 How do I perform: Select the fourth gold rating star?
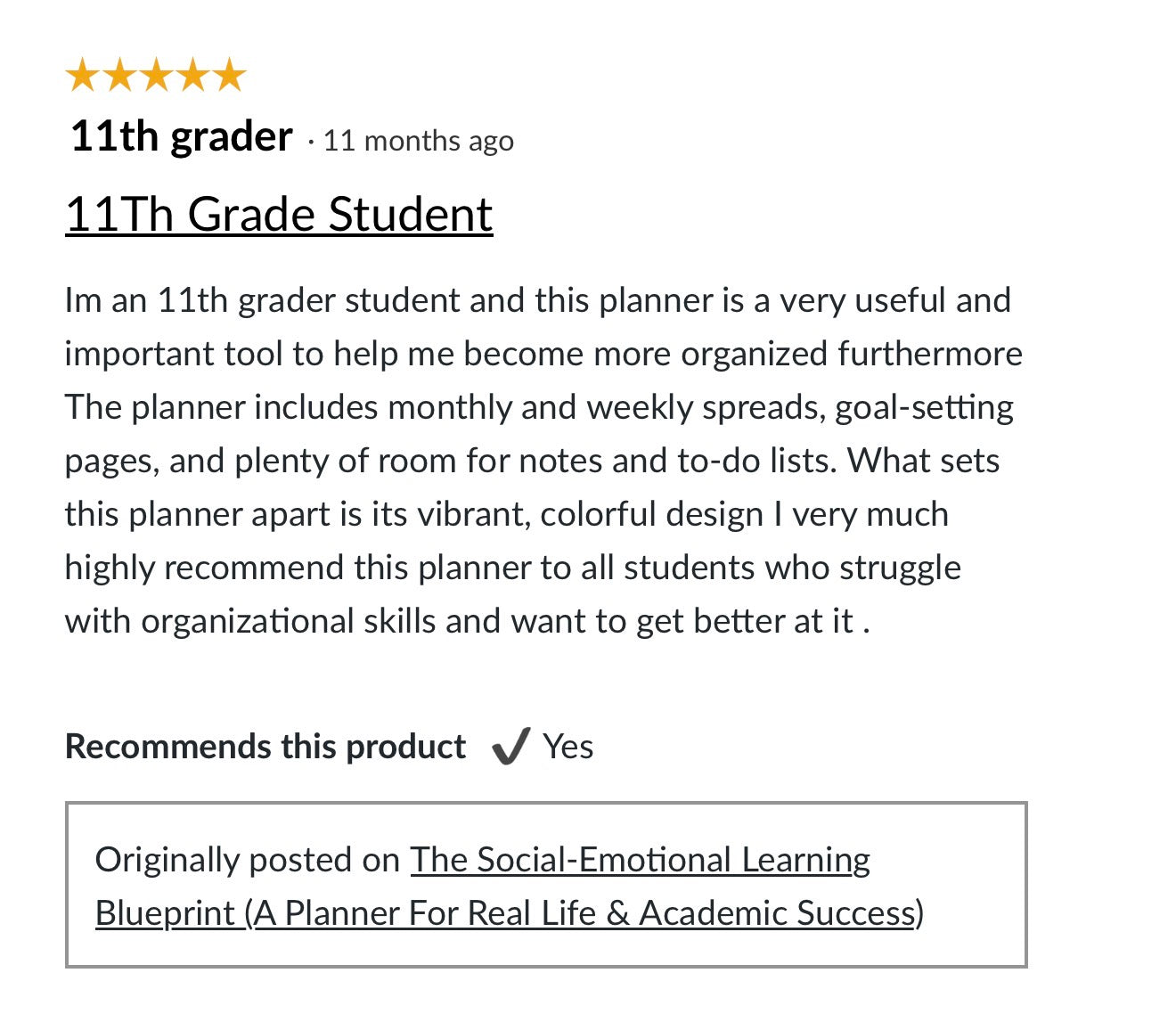coord(192,76)
